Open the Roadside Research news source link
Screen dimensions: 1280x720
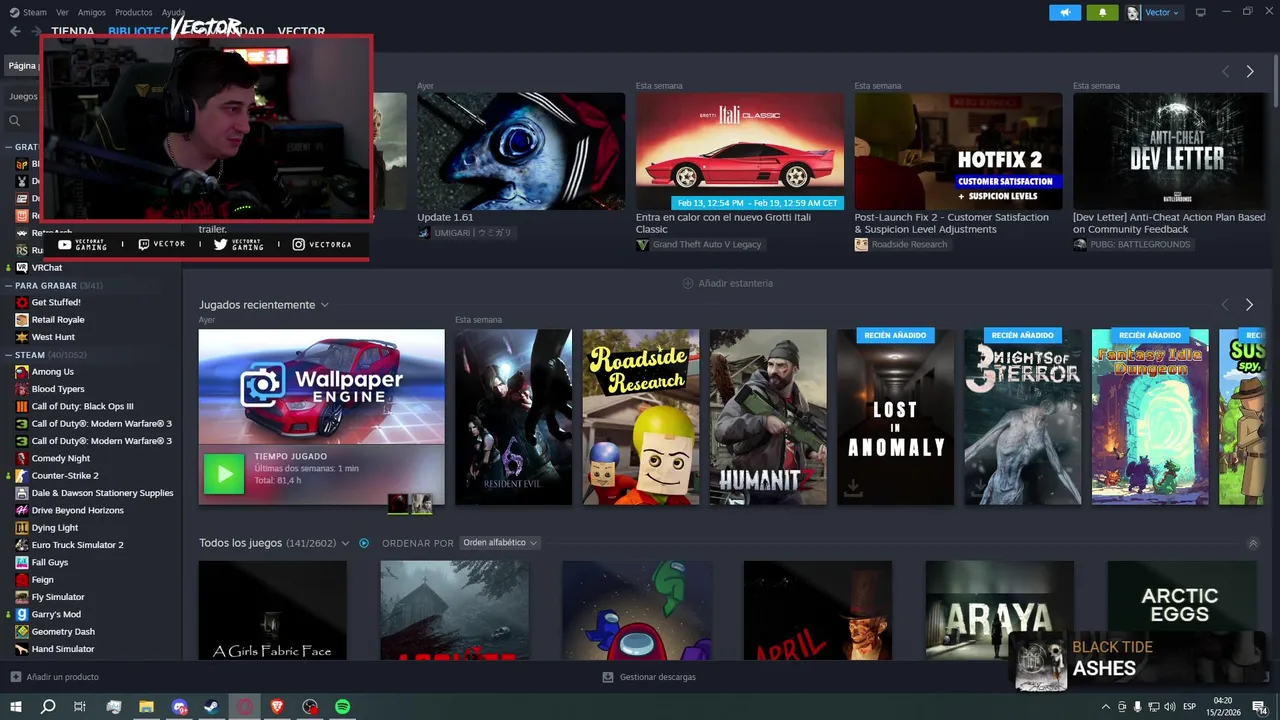(909, 245)
